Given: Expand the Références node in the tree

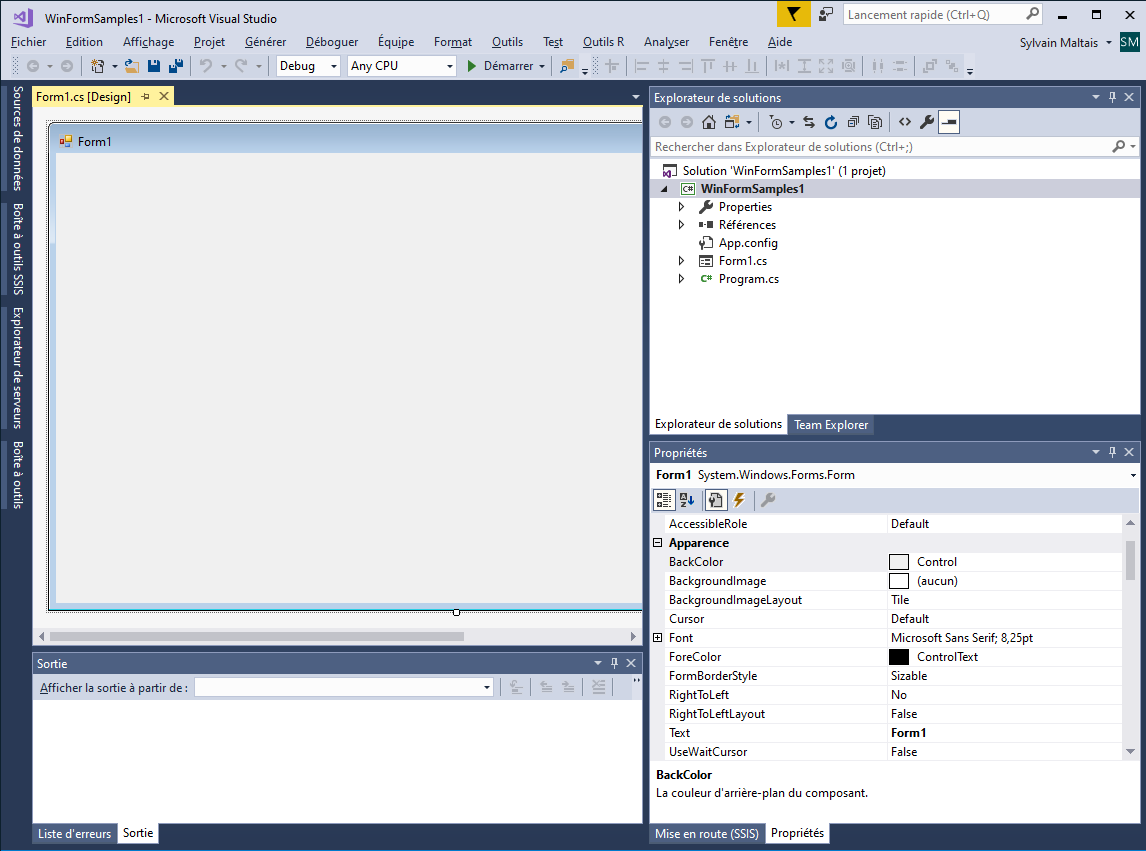Looking at the screenshot, I should click(x=682, y=225).
